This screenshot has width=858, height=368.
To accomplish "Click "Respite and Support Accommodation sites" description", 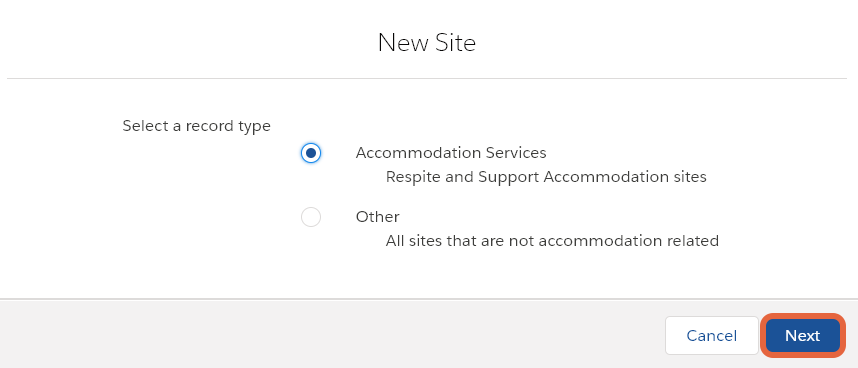I will click(546, 177).
